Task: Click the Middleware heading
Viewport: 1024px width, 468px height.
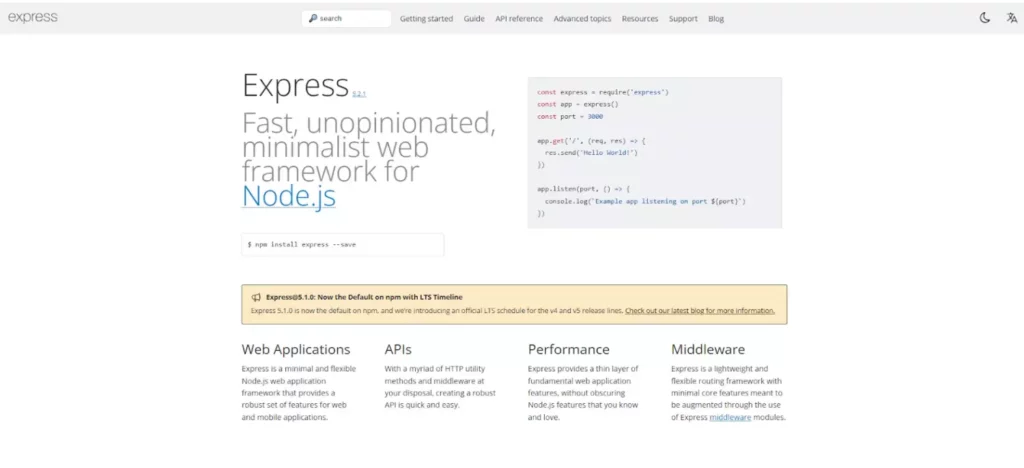Action: pos(708,349)
